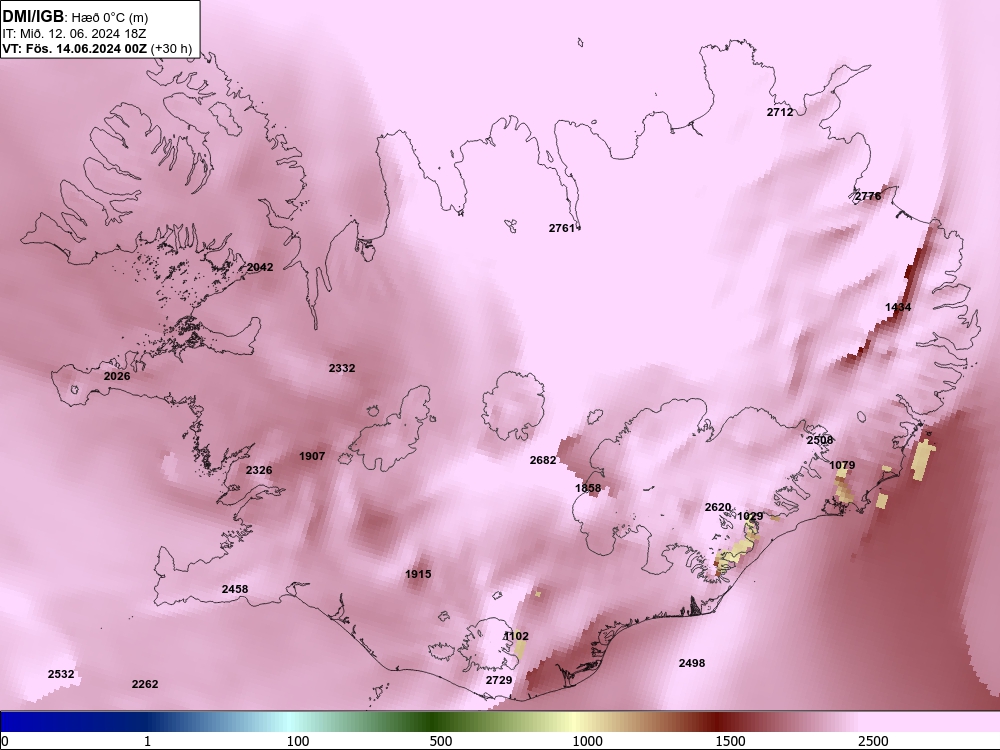Select the 2498 value offshore southeast
This screenshot has width=1000, height=750.
click(x=691, y=663)
